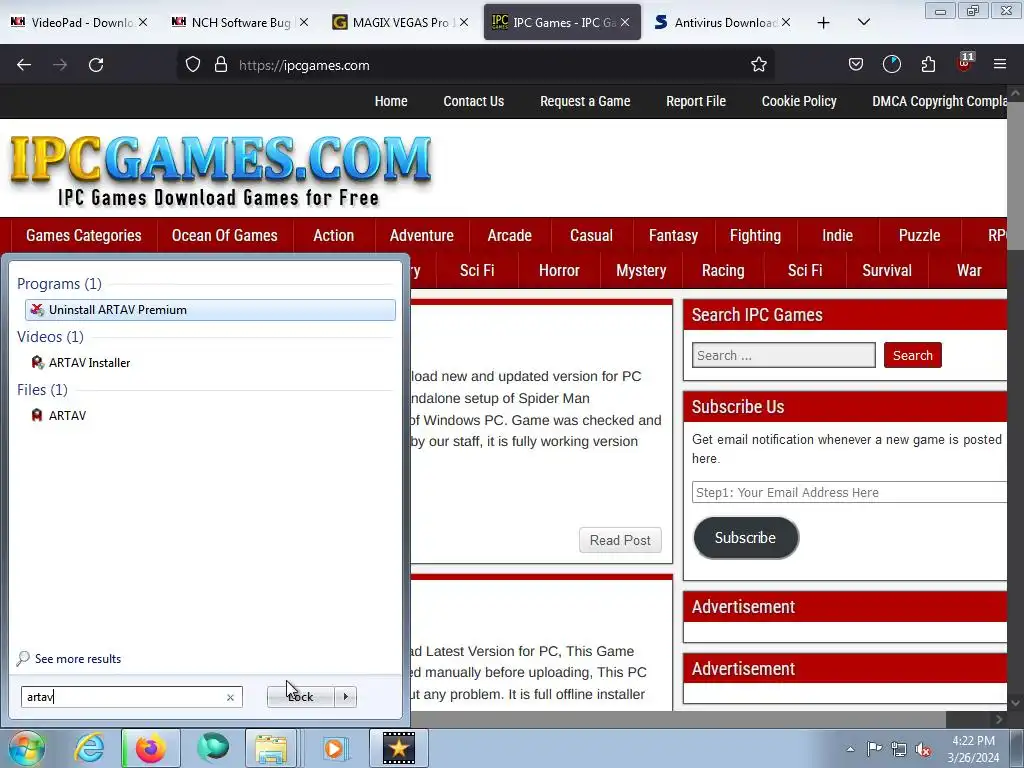1024x768 pixels.
Task: Open Firefox from the taskbar
Action: (x=150, y=748)
